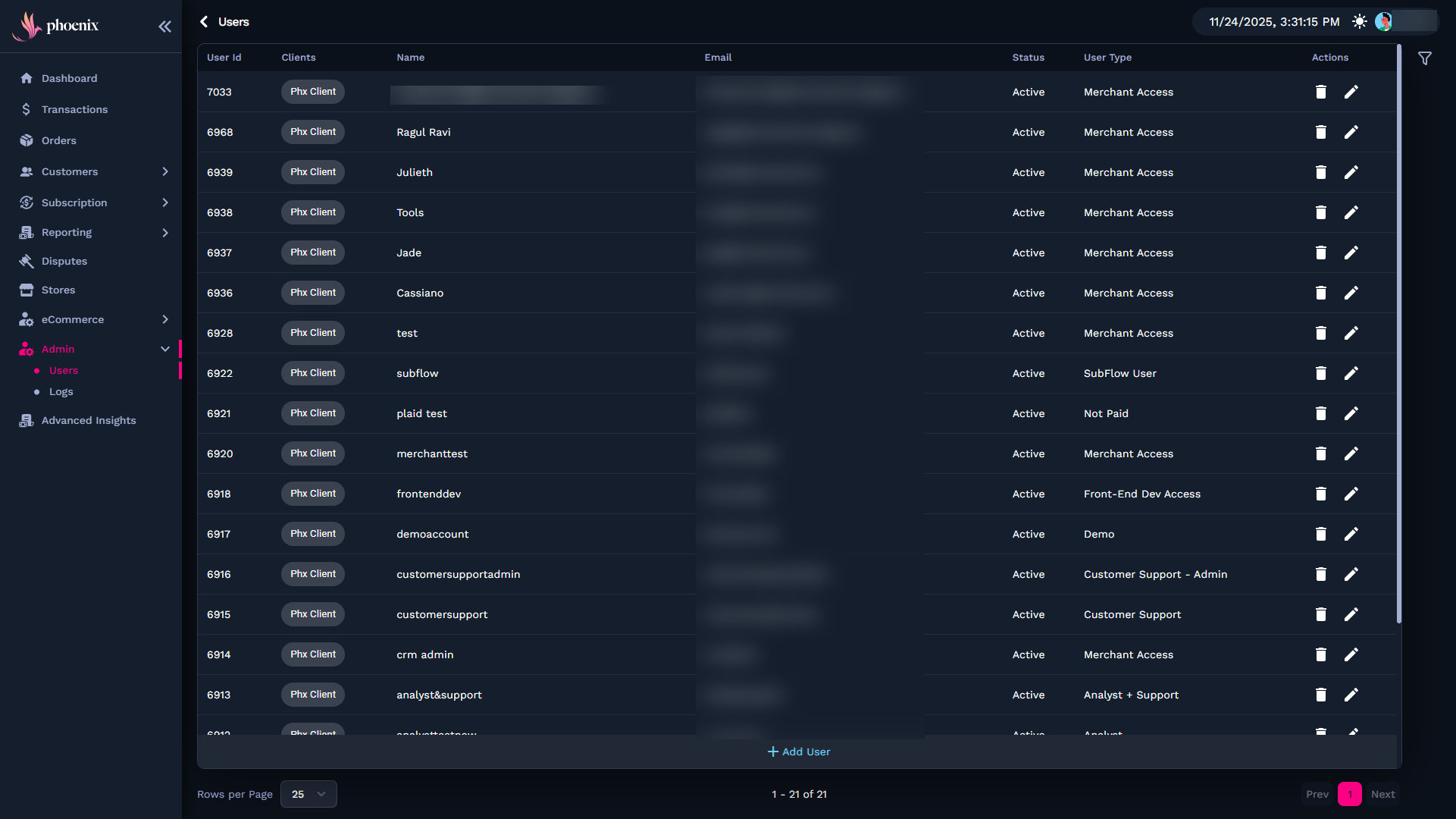Collapse the sidebar with double-chevron icon

click(x=164, y=27)
